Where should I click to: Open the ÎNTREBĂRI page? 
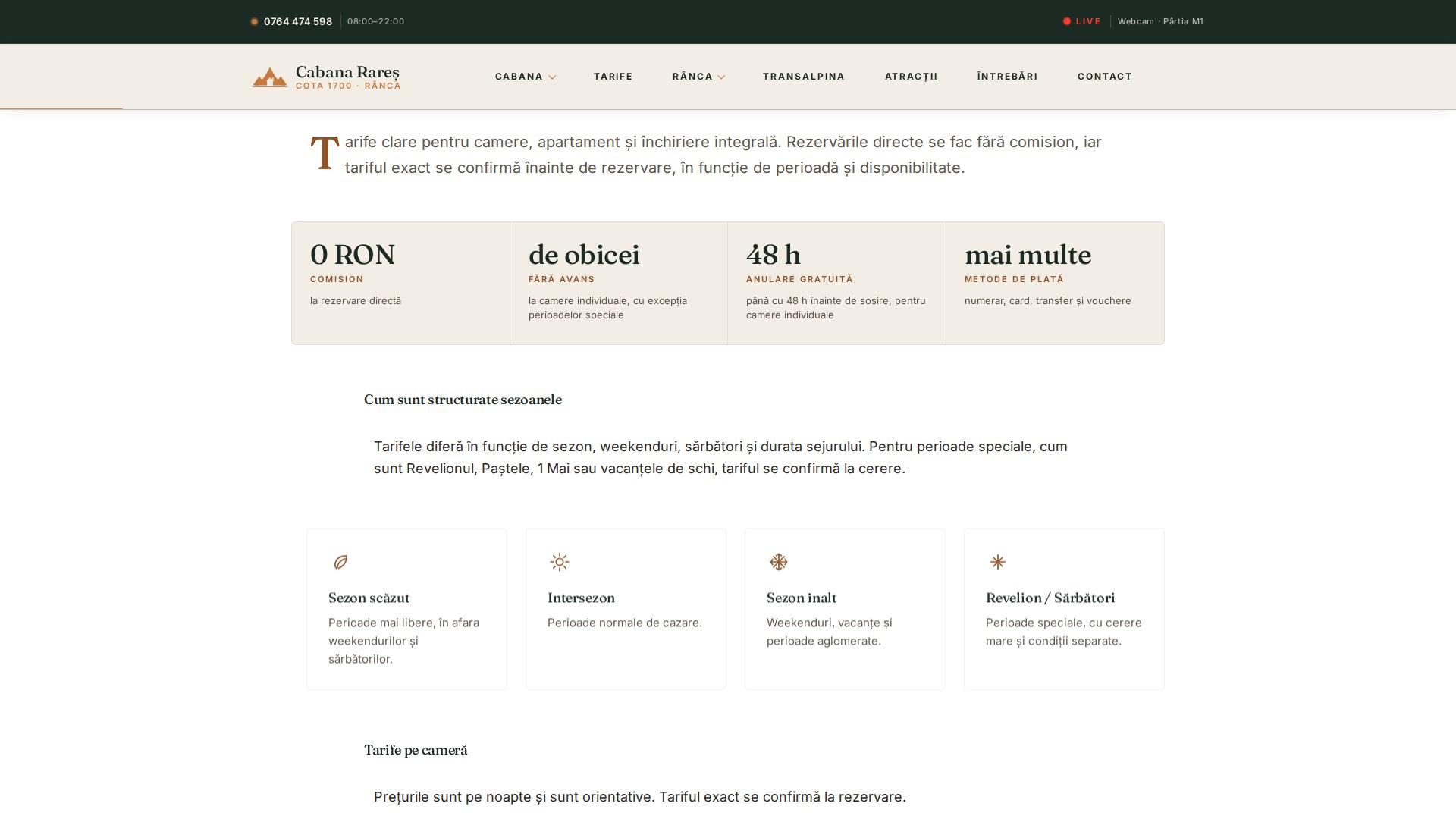1007,77
